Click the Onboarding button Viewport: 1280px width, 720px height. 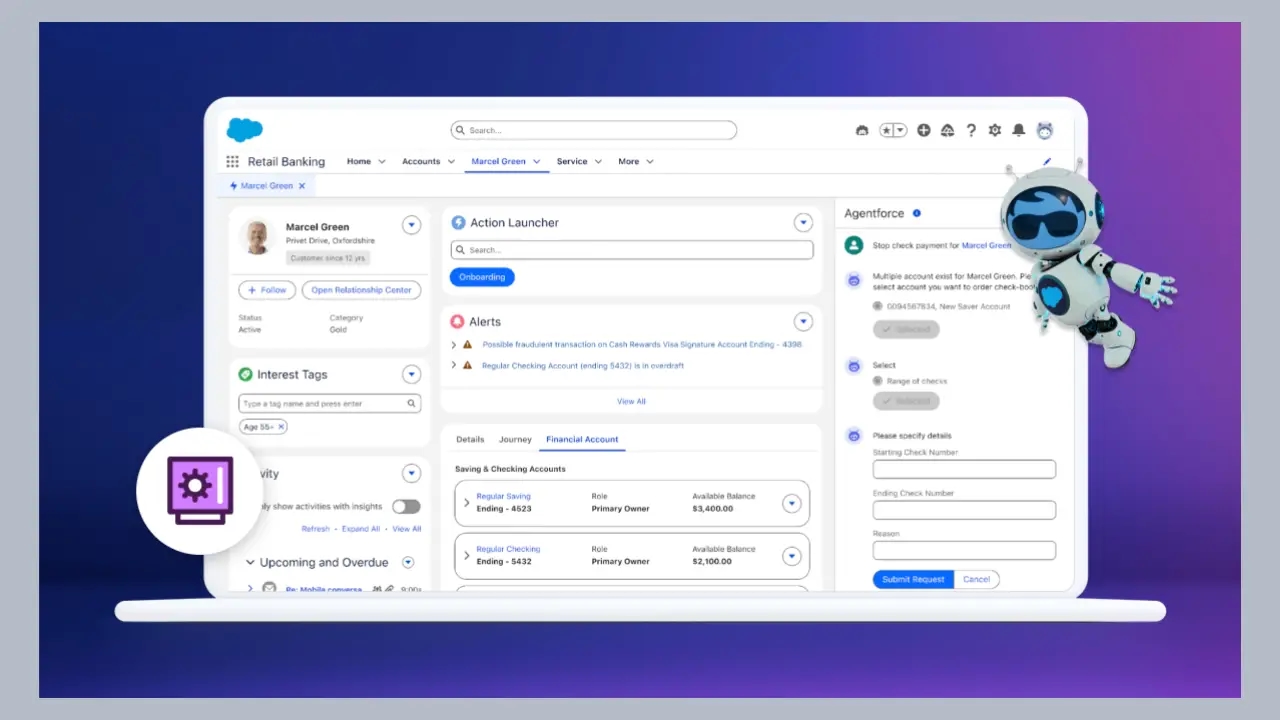click(x=482, y=277)
